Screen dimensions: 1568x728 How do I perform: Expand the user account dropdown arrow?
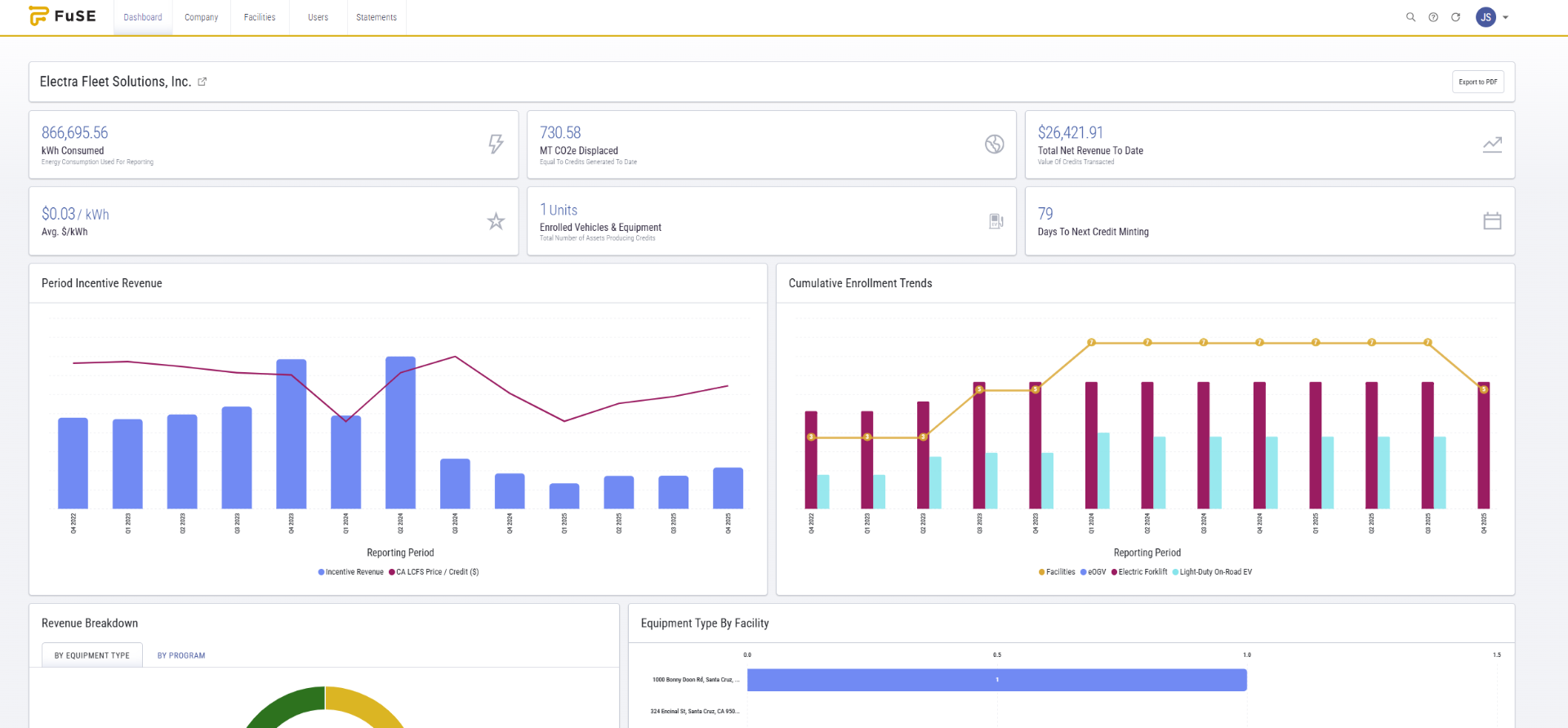click(1505, 17)
